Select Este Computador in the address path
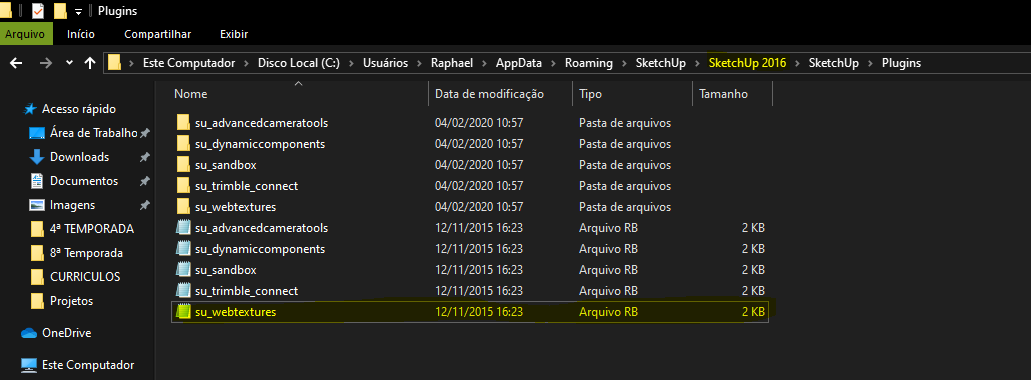 [189, 63]
